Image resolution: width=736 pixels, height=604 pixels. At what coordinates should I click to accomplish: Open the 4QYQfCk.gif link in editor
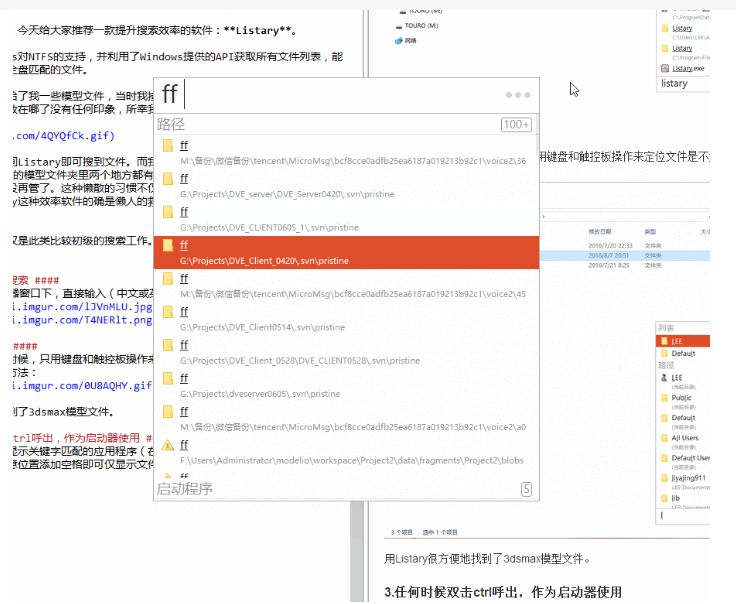coord(63,136)
